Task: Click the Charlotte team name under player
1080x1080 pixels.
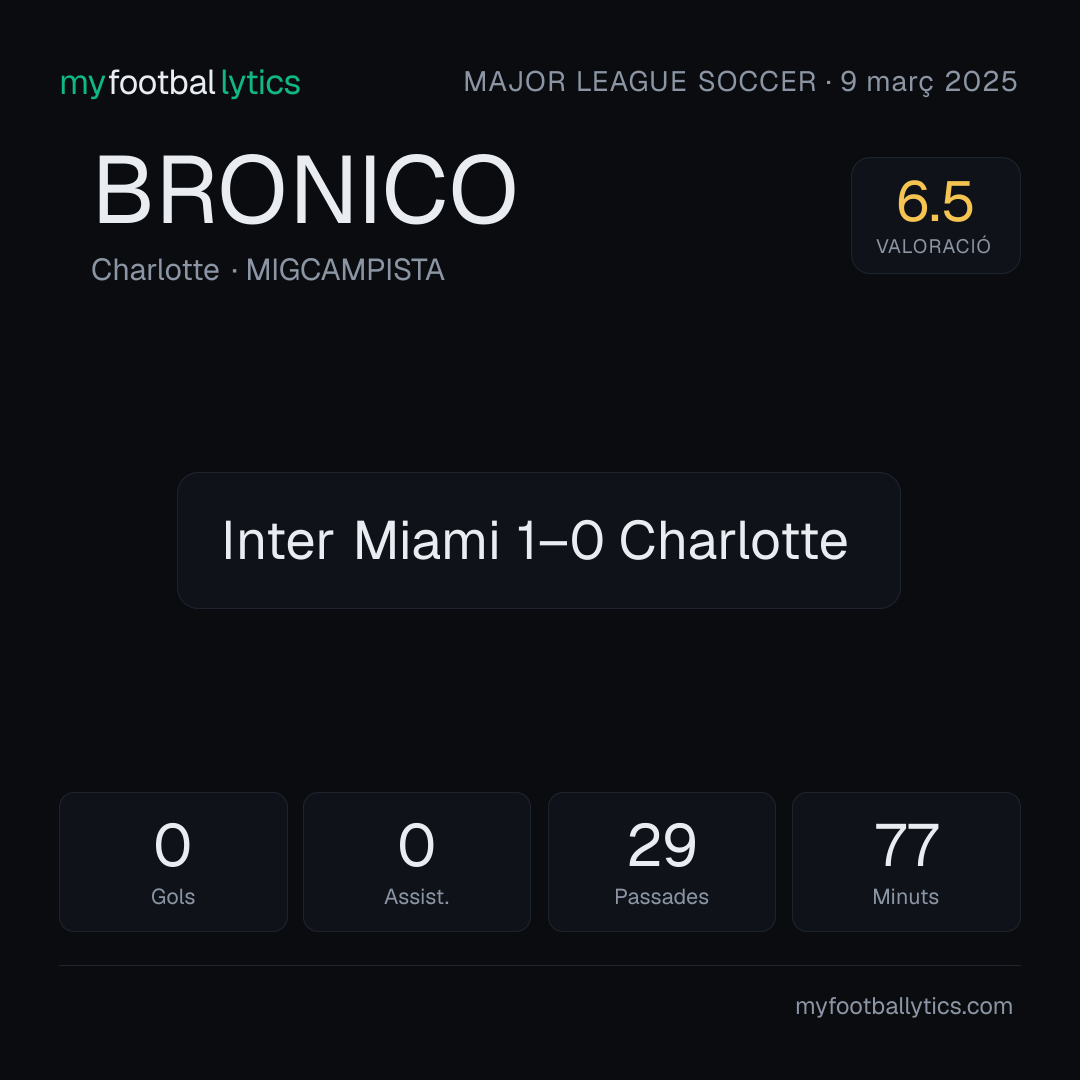Action: click(x=155, y=269)
